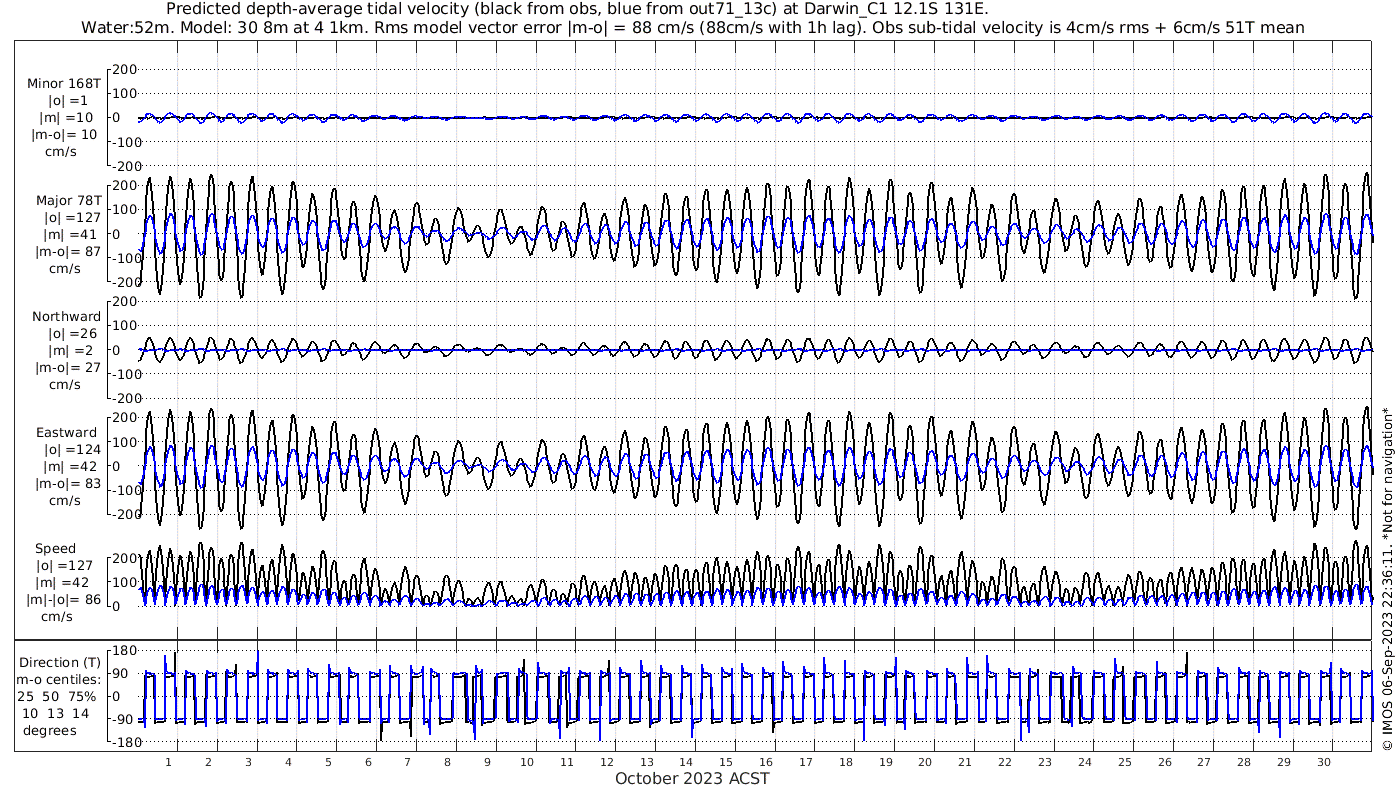Click date tick '1' on the x-axis
This screenshot has width=1400, height=800.
coord(169,761)
